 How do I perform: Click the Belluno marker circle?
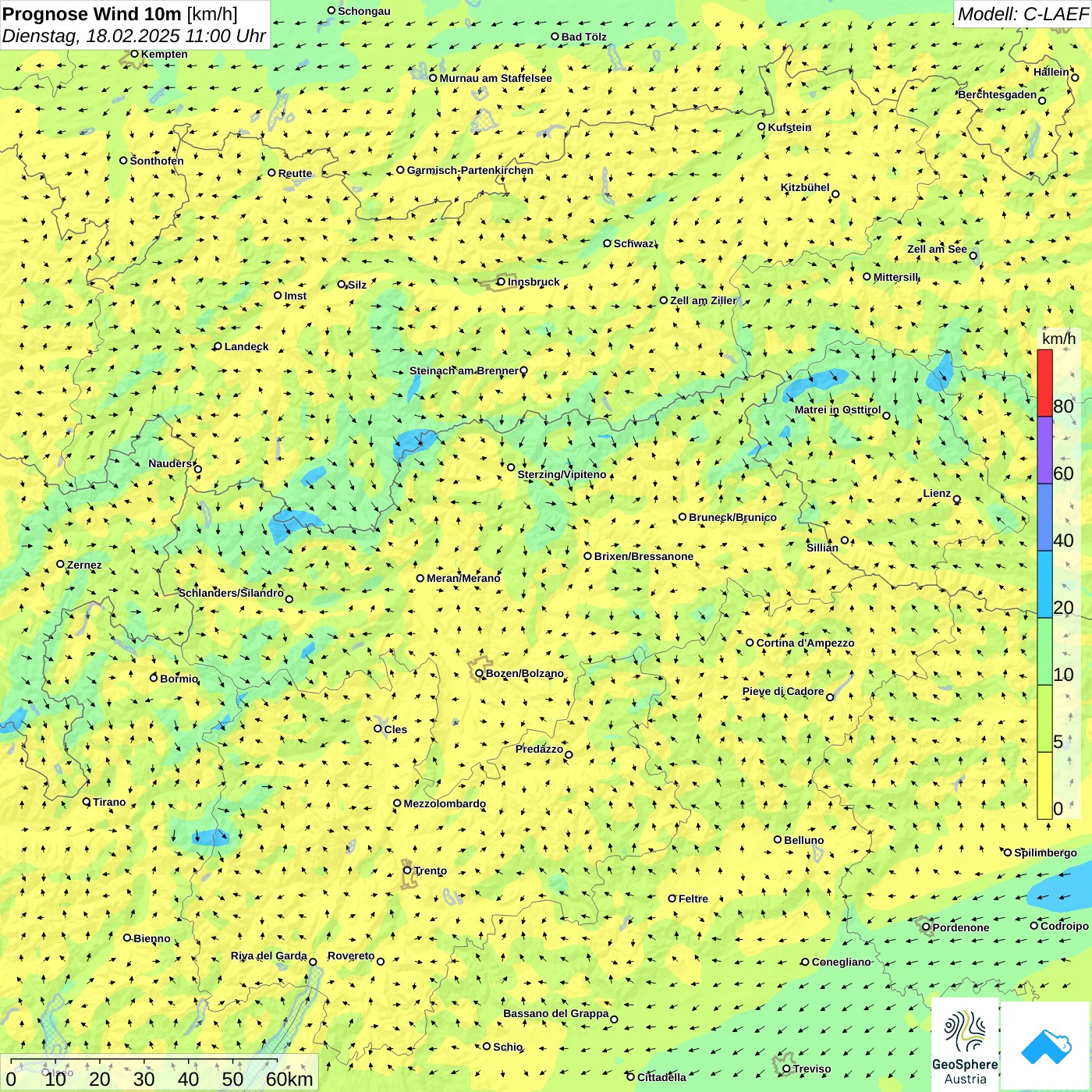[x=778, y=839]
